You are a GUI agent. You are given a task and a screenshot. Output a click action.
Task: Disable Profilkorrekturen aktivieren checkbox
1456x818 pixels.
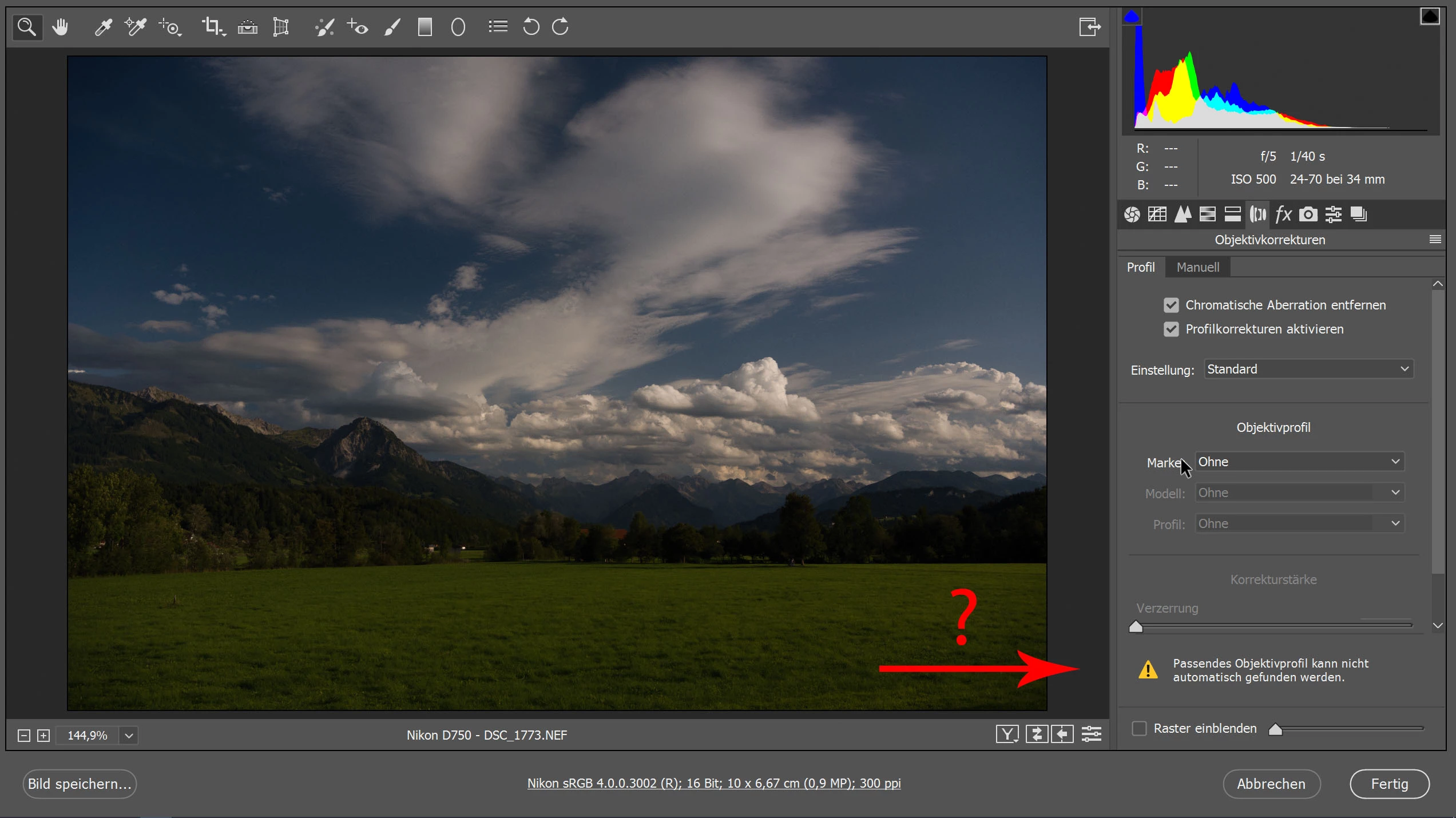[x=1171, y=329]
